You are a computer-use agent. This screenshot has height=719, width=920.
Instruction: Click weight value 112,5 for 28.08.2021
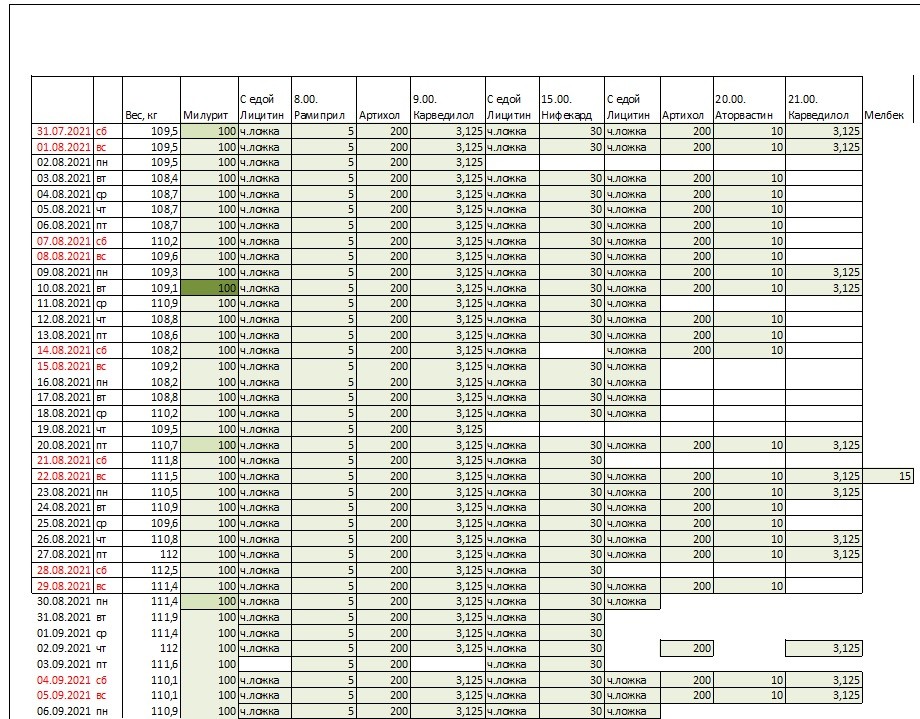click(151, 570)
